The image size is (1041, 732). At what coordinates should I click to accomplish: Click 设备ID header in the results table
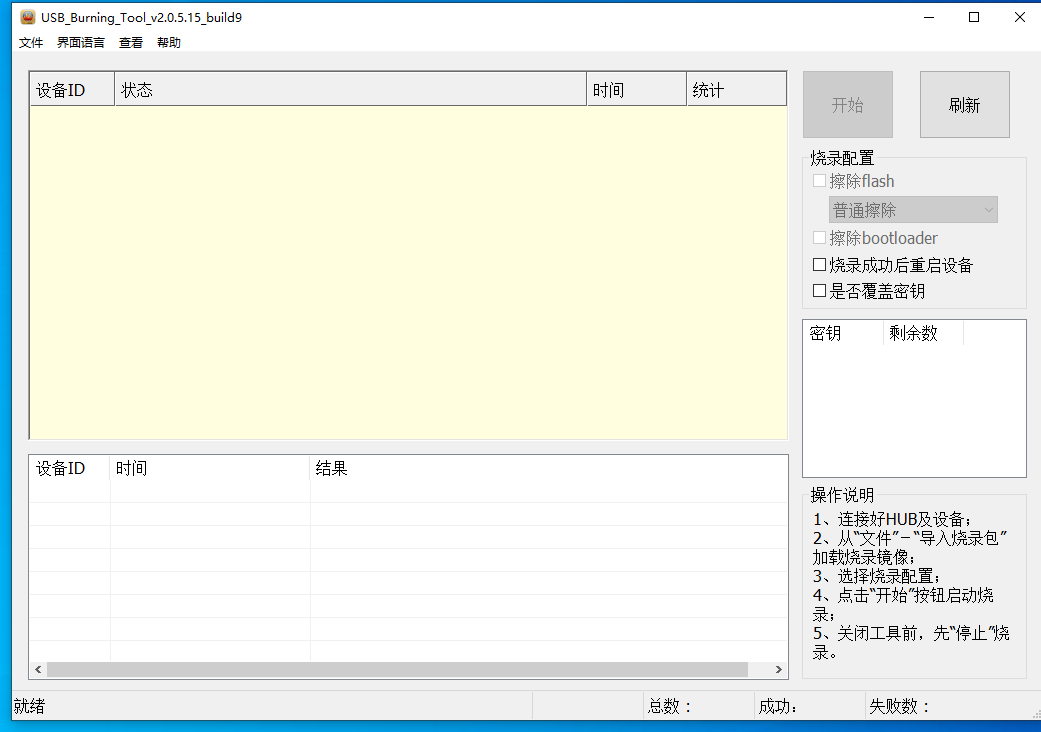click(70, 469)
